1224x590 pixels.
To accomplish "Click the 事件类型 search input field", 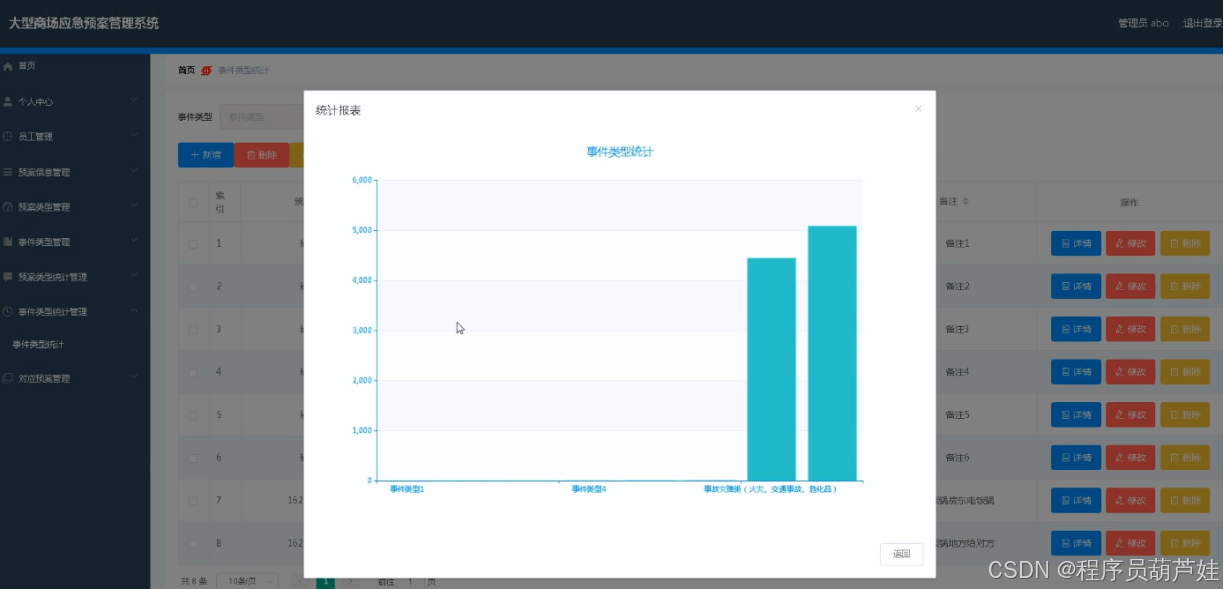I will (262, 117).
